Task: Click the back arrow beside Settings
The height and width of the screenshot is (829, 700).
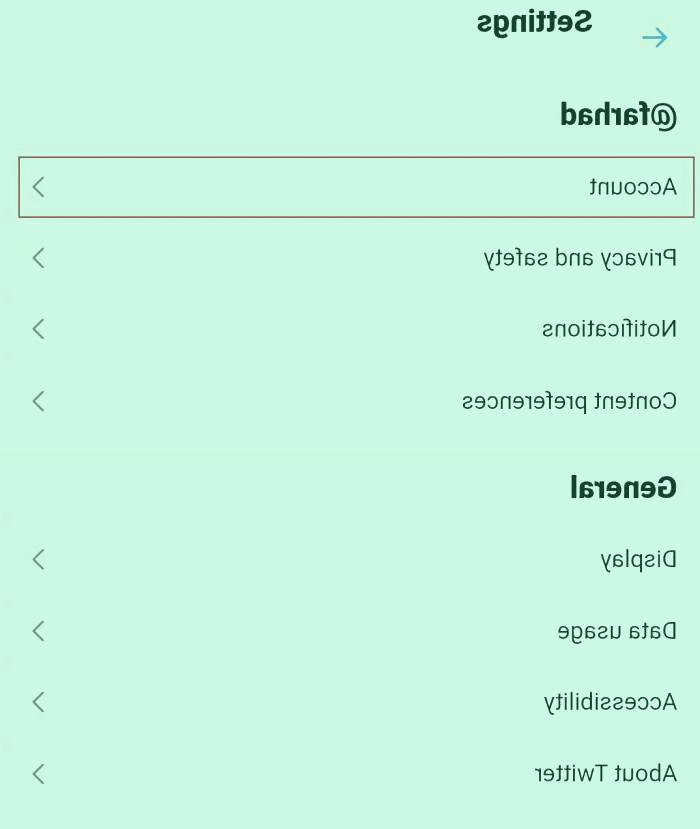Action: coord(655,38)
